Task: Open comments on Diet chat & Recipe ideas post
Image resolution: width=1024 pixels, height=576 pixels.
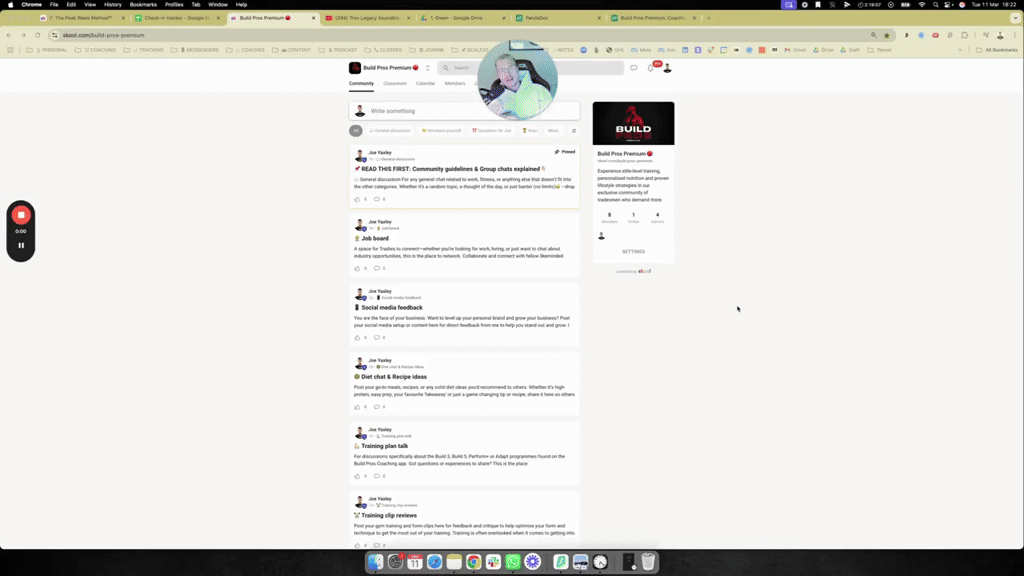Action: point(377,407)
